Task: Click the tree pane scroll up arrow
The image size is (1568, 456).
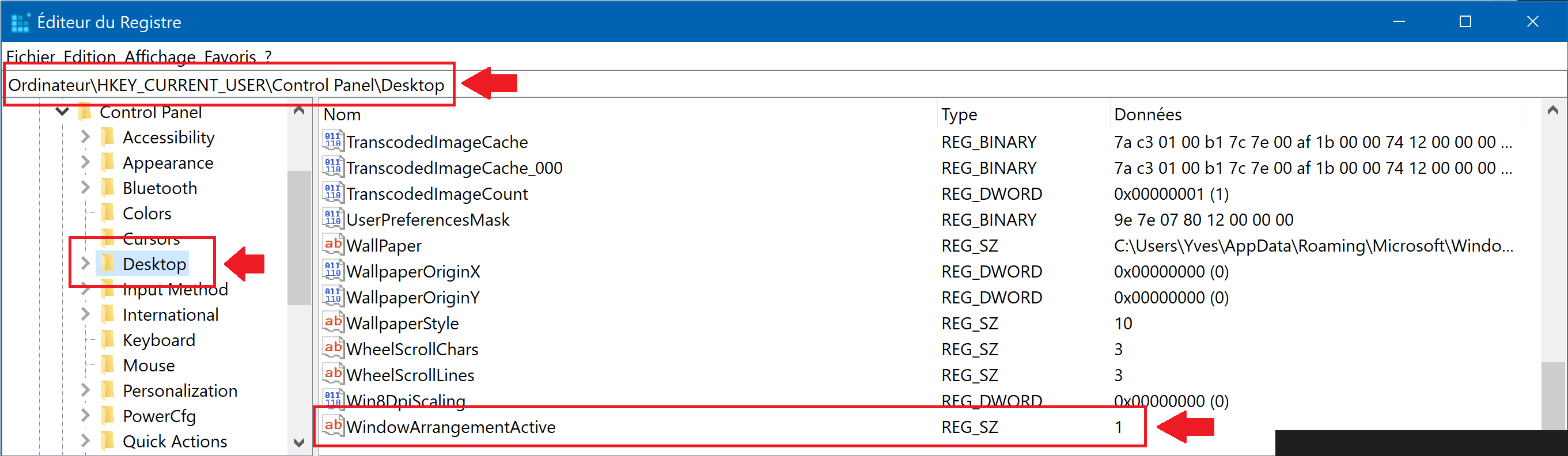Action: click(x=299, y=111)
